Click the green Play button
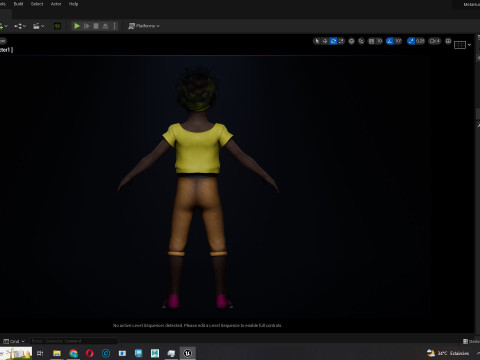This screenshot has height=360, width=480. (77, 26)
